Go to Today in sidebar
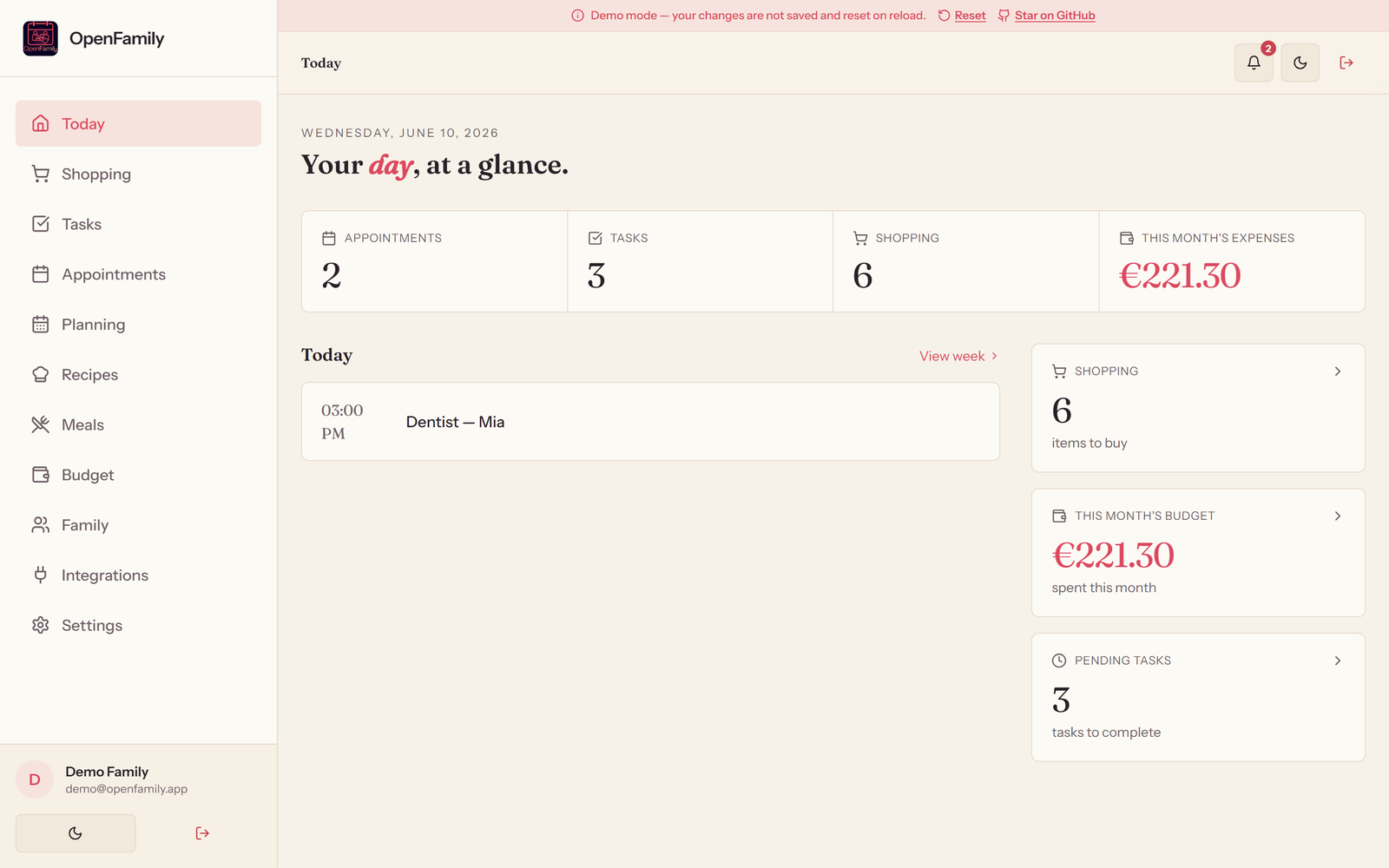 (x=138, y=123)
